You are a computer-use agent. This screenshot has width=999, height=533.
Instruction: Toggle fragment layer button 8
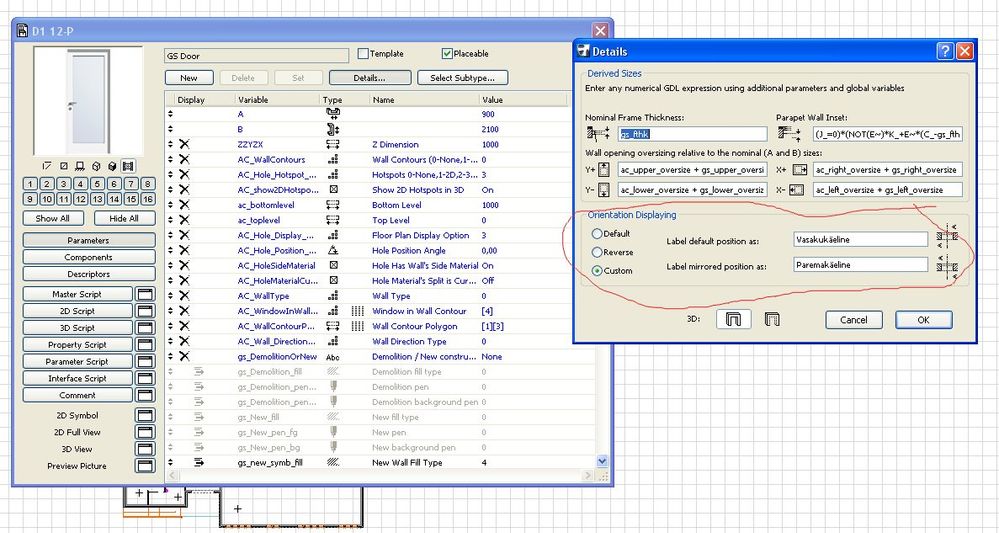coord(148,184)
